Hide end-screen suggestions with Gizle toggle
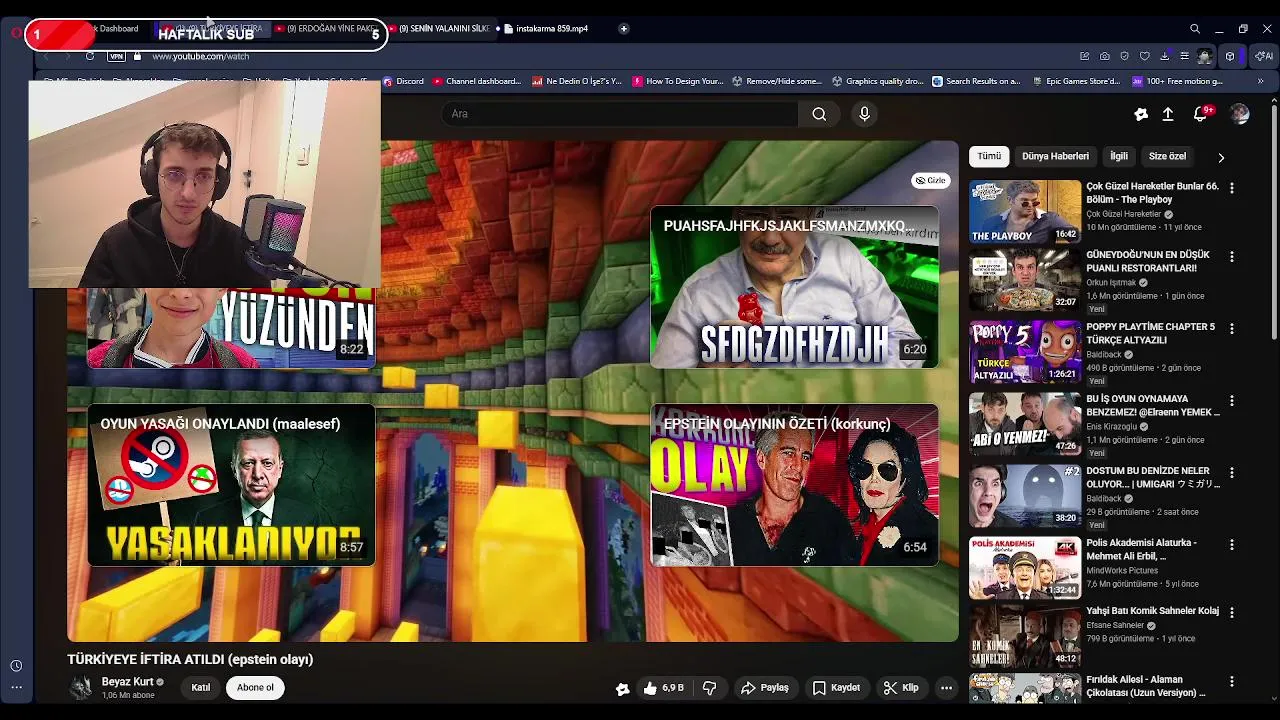This screenshot has width=1280, height=720. coord(930,181)
